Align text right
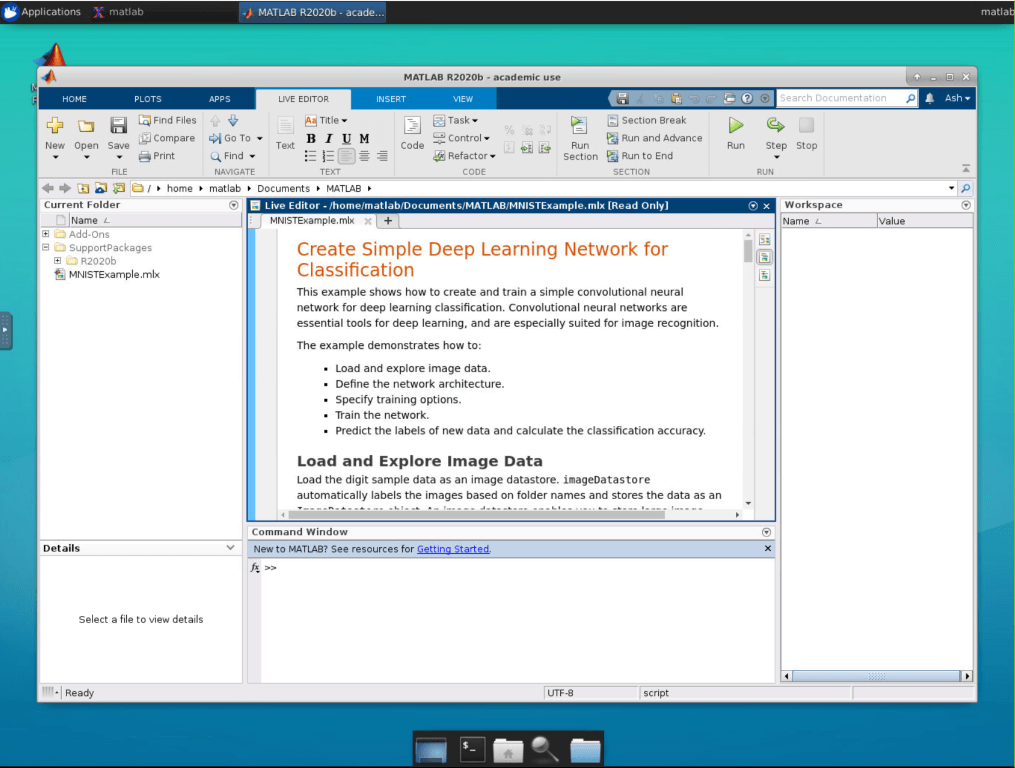 (383, 156)
